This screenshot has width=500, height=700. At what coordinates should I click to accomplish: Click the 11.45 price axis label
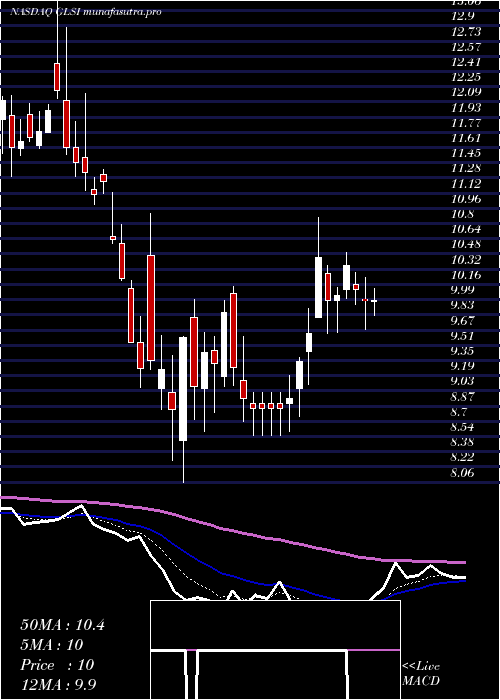[x=466, y=153]
